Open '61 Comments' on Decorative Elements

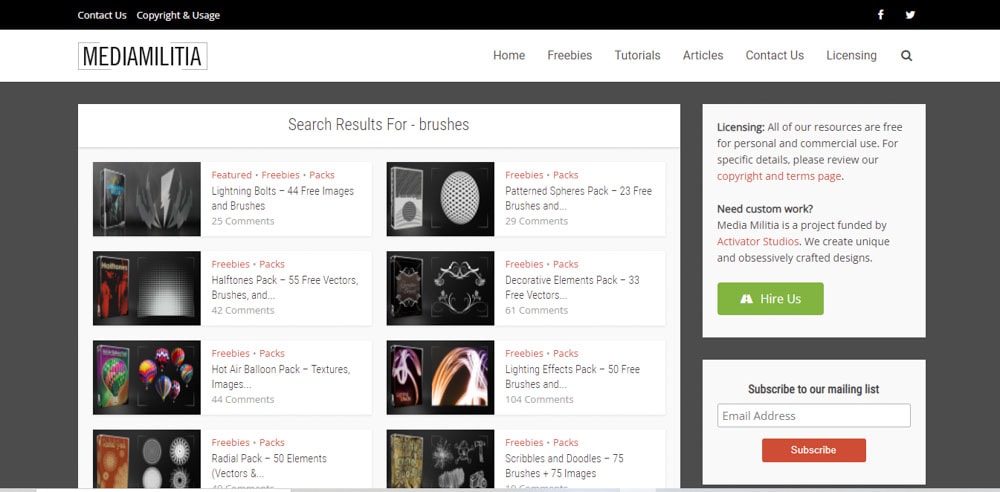[536, 311]
